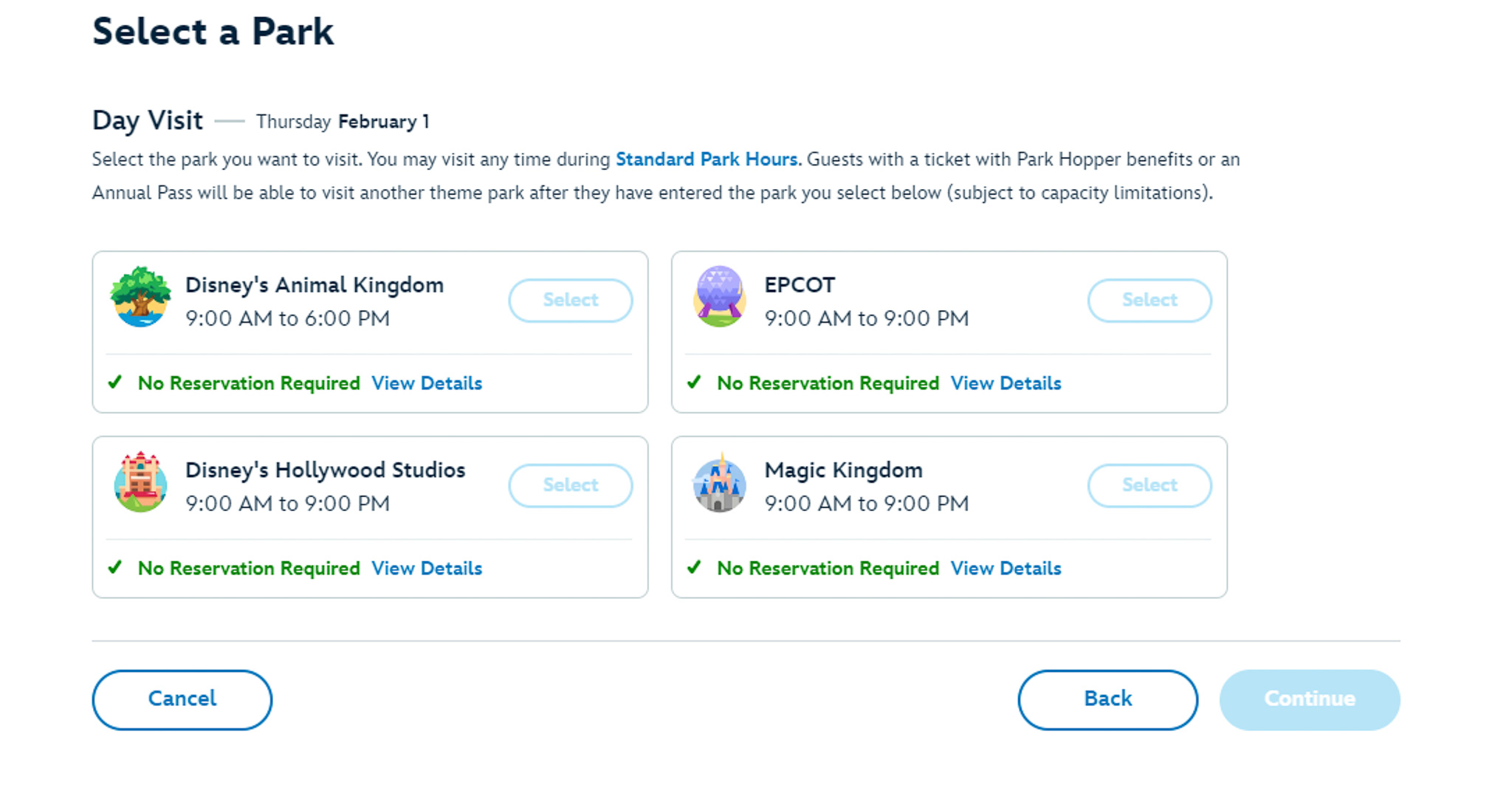The width and height of the screenshot is (1512, 799).
Task: Click the green checkmark under EPCOT
Action: pos(694,383)
